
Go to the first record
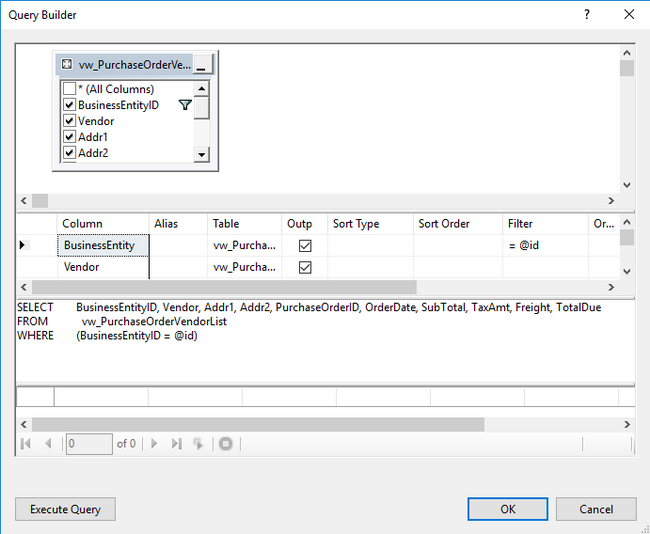tap(26, 444)
